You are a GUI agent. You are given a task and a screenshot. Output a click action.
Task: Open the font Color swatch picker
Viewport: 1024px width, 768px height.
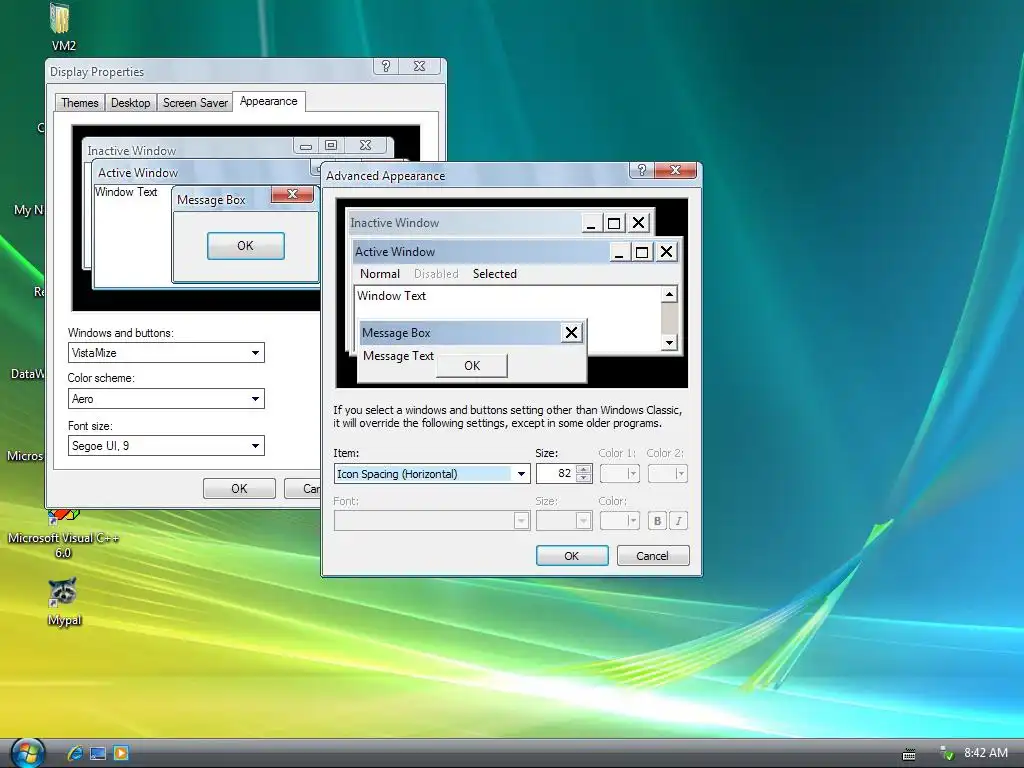(619, 520)
